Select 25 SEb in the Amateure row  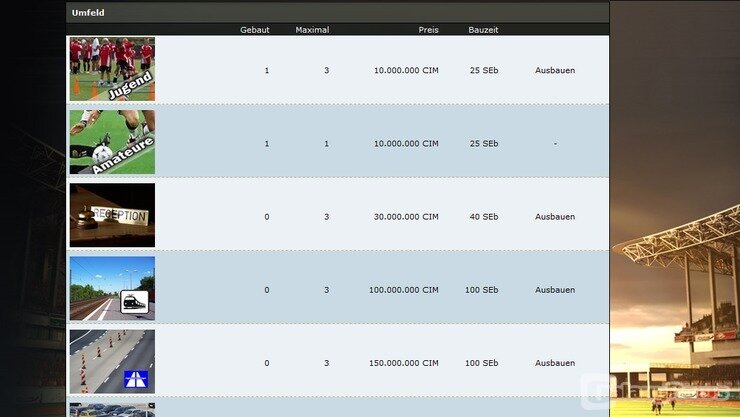(x=484, y=143)
